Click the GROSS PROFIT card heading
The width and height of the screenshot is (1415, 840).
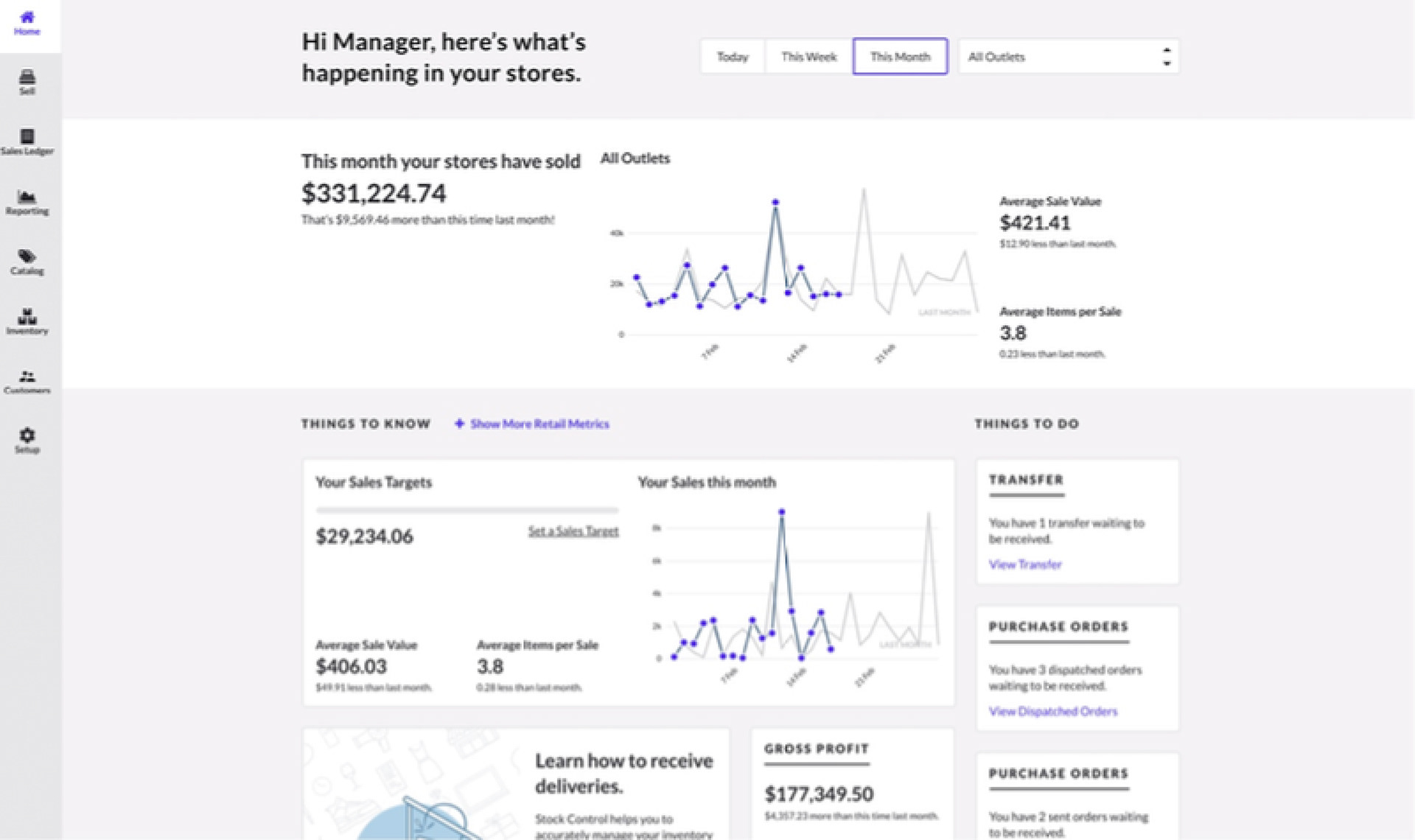coord(816,749)
